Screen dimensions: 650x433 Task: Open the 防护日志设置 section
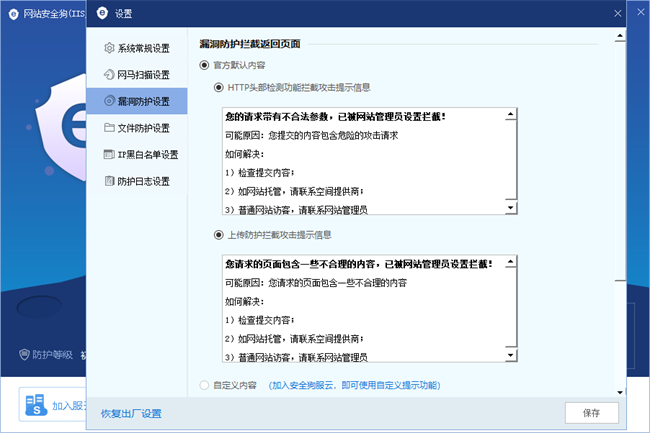[137, 181]
